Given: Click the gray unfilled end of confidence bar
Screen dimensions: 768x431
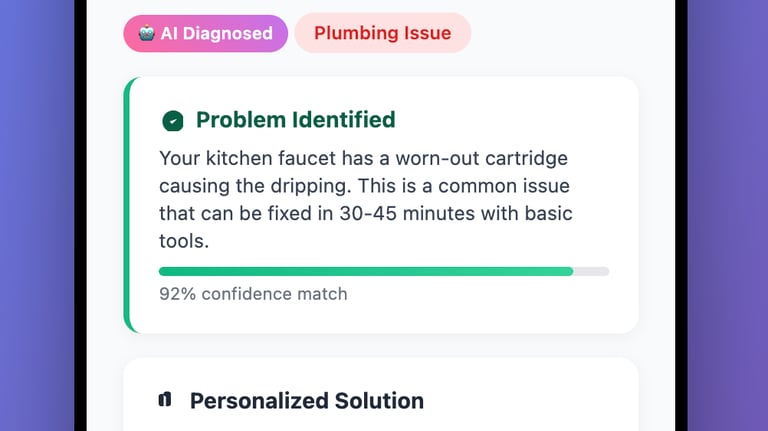Looking at the screenshot, I should click(x=592, y=271).
